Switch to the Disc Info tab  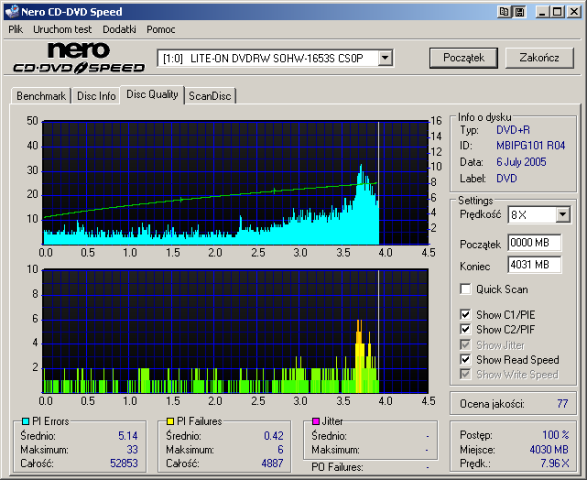pos(96,96)
